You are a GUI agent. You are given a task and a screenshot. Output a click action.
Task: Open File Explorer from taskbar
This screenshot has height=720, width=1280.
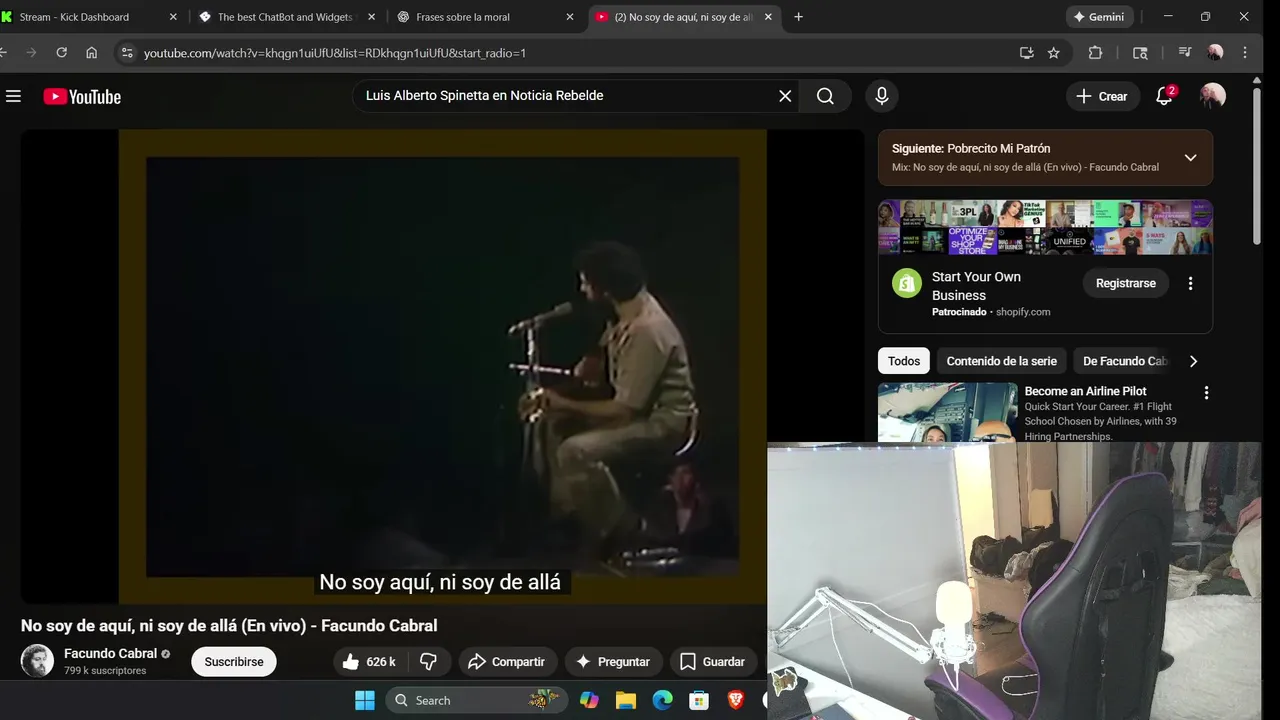626,700
